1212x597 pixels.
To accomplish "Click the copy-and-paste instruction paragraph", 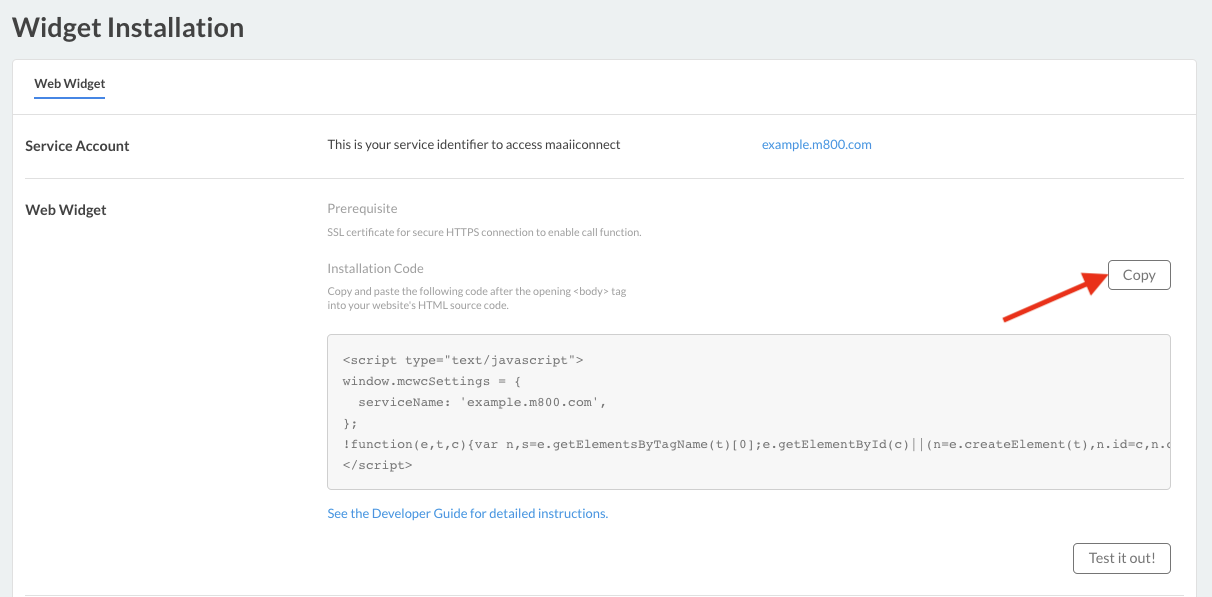I will coord(476,298).
